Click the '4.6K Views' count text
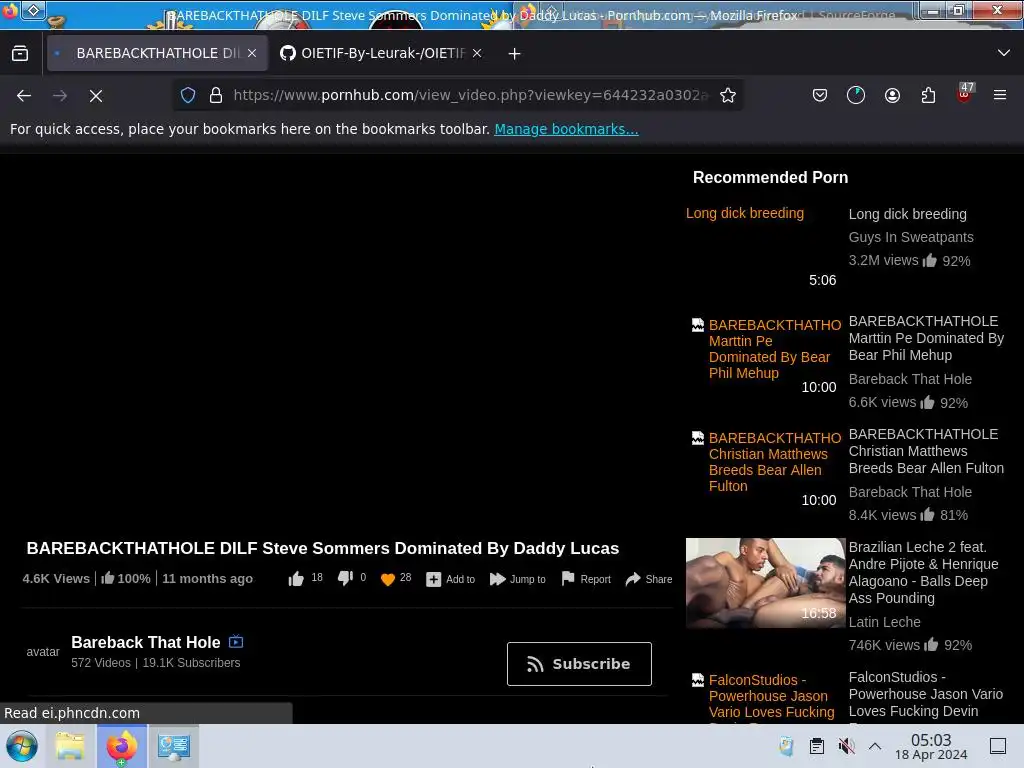This screenshot has height=768, width=1024. coord(56,579)
